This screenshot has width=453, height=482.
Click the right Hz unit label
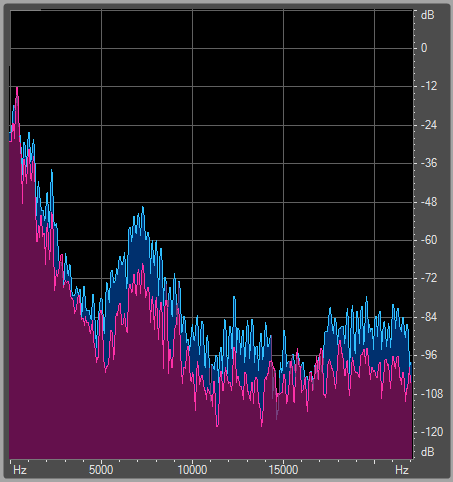[x=402, y=470]
